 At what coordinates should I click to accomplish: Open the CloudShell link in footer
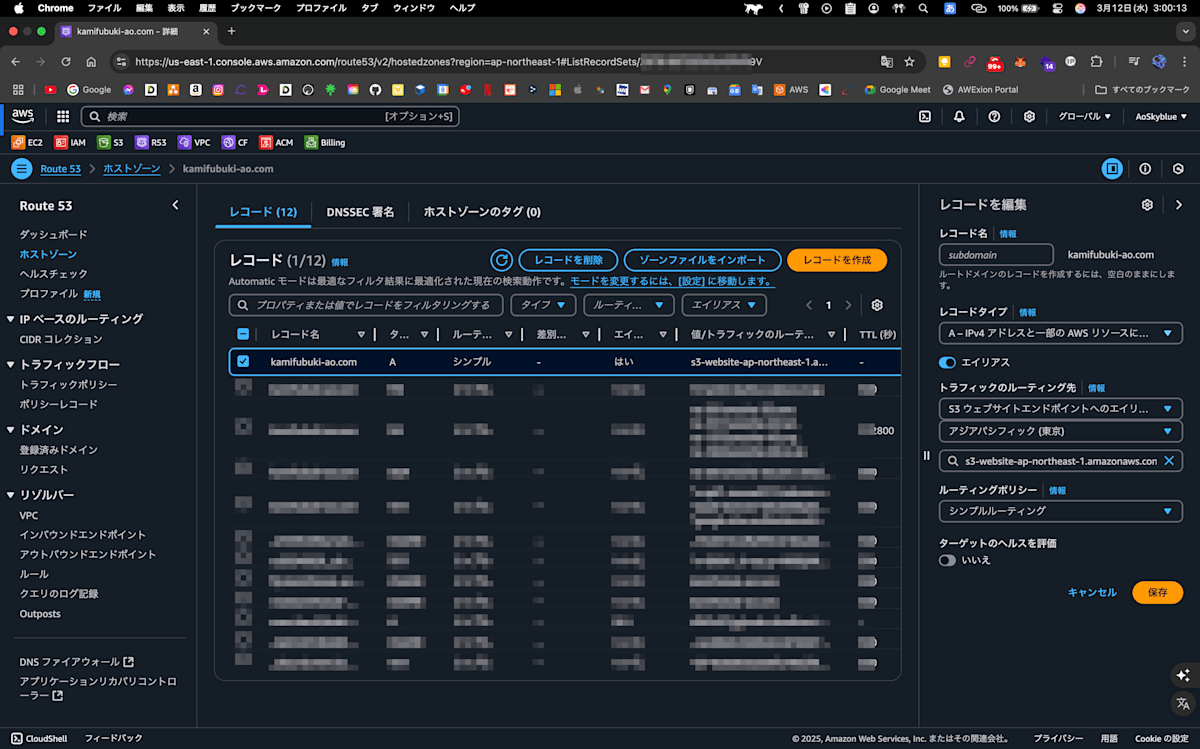pyautogui.click(x=38, y=738)
